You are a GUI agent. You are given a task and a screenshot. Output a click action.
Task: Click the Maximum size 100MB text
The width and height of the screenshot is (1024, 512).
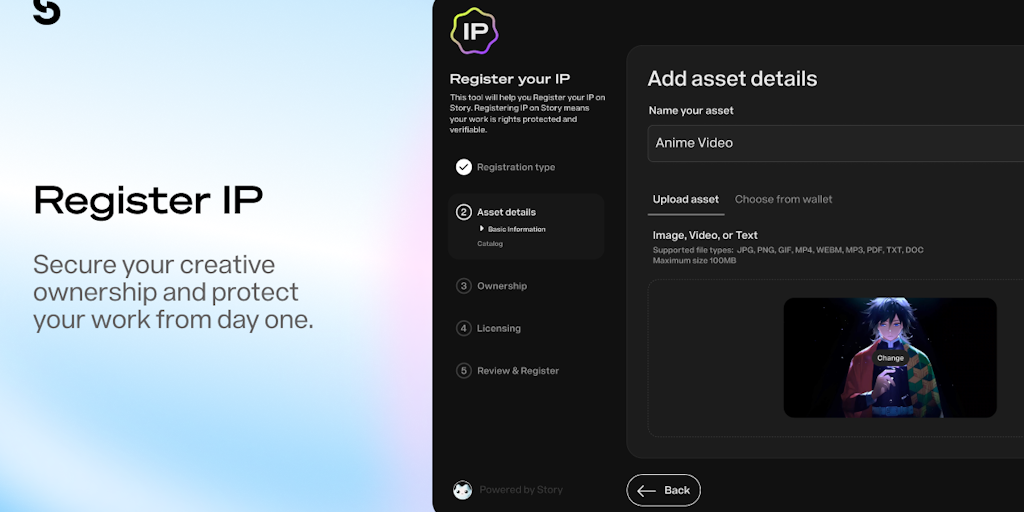point(694,261)
